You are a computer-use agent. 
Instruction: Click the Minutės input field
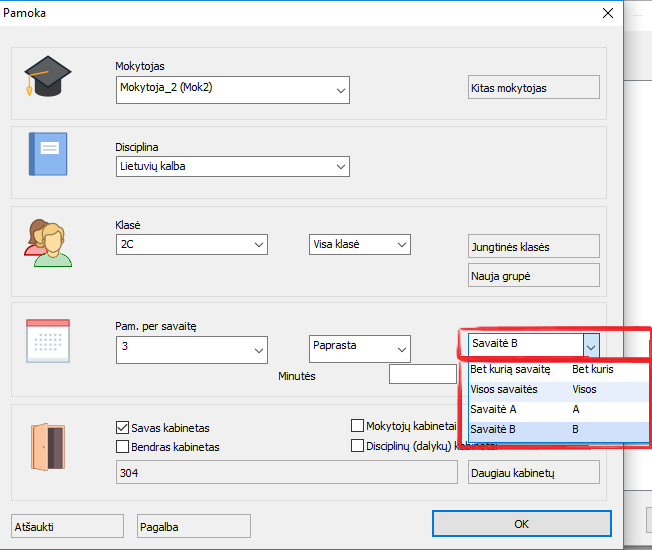pos(422,375)
